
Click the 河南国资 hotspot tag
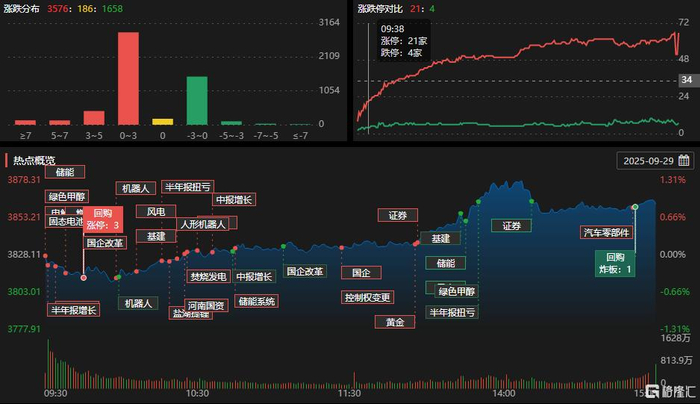coord(206,305)
